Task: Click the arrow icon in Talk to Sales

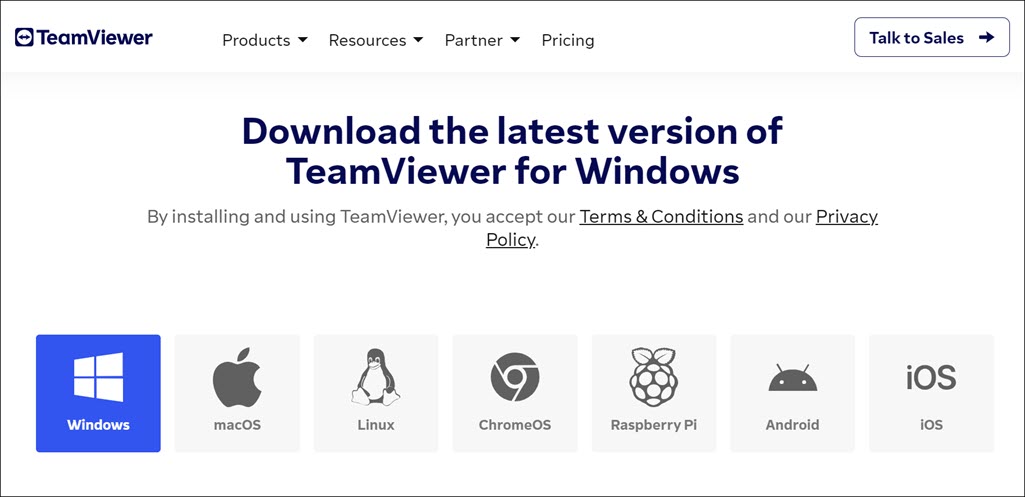Action: (x=986, y=38)
